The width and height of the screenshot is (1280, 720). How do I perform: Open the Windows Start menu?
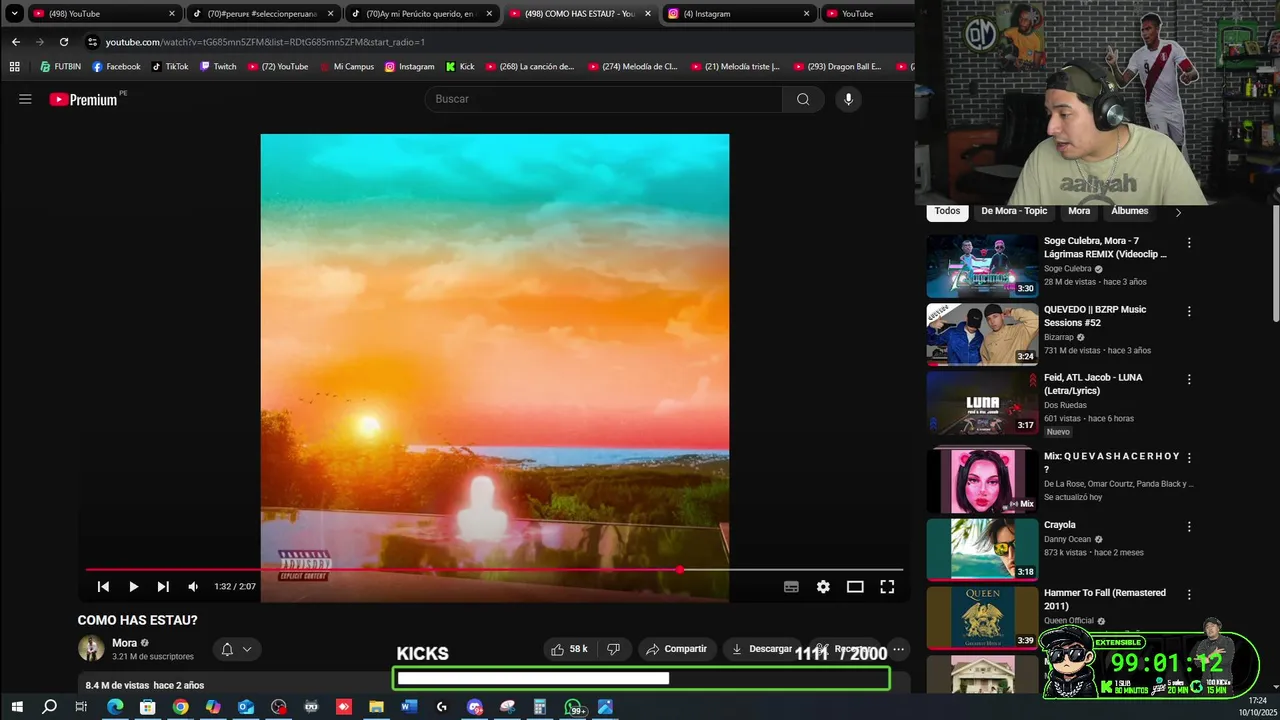[x=17, y=707]
